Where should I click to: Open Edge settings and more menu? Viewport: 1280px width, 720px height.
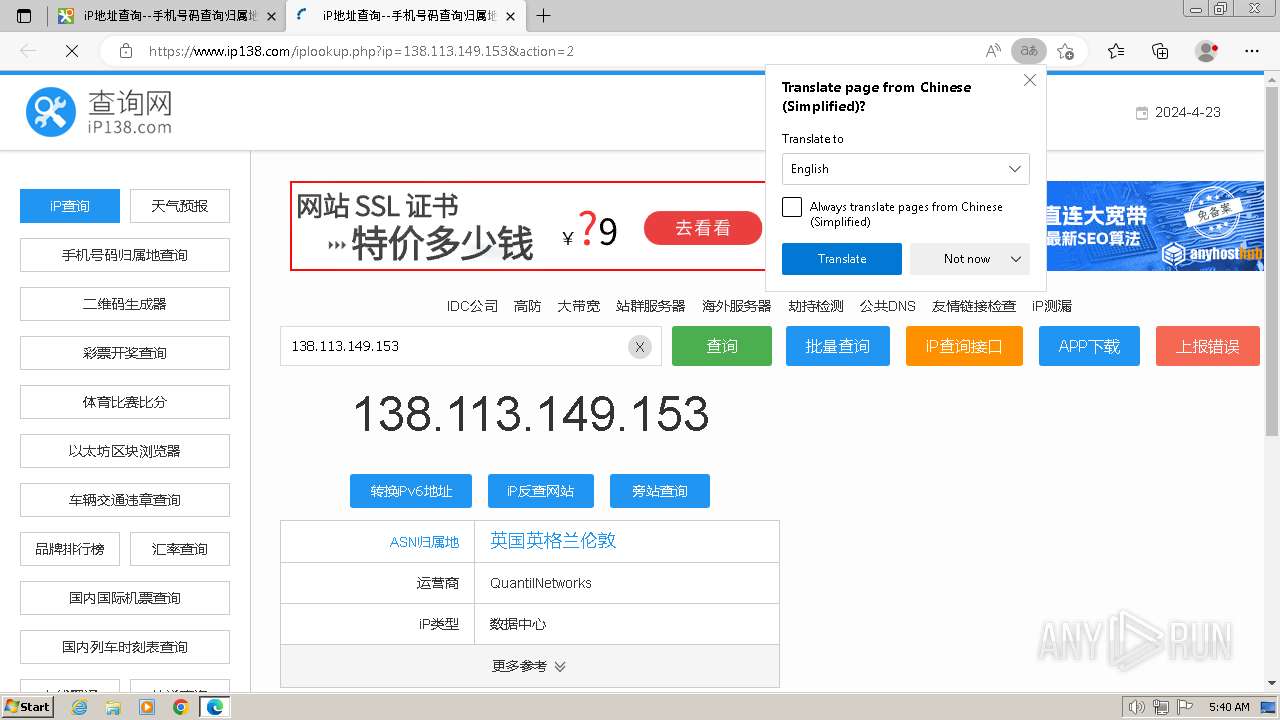pyautogui.click(x=1252, y=51)
